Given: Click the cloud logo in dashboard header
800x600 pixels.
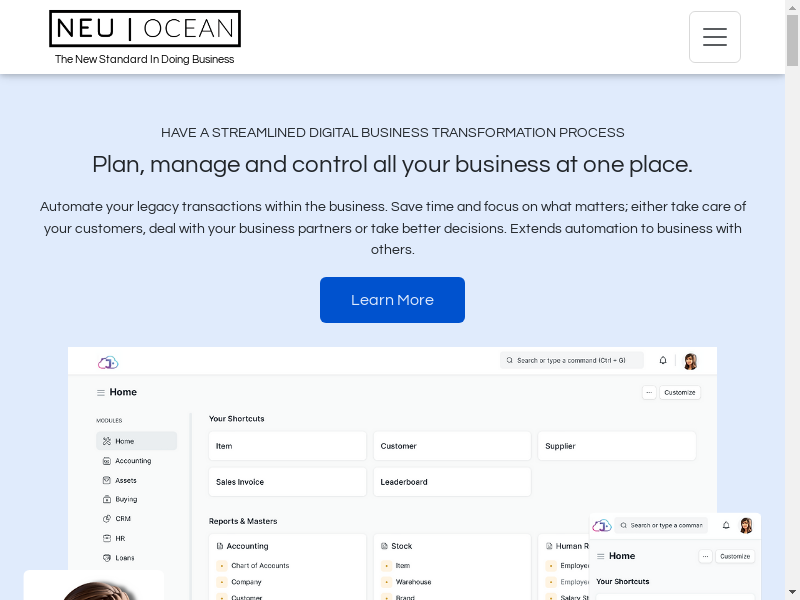Looking at the screenshot, I should [x=108, y=361].
